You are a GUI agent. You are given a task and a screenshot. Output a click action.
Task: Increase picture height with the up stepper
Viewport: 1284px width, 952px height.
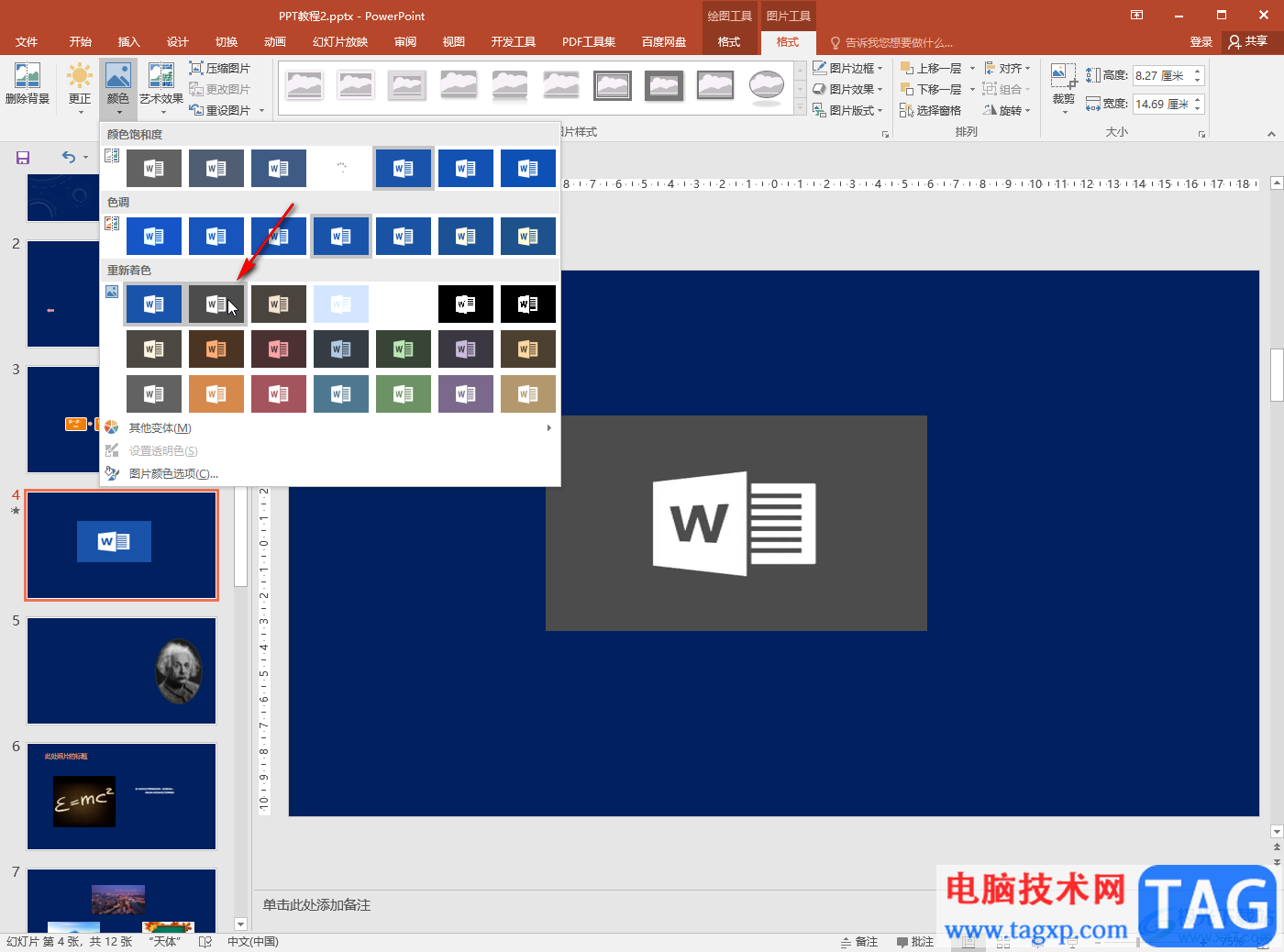[x=1197, y=71]
